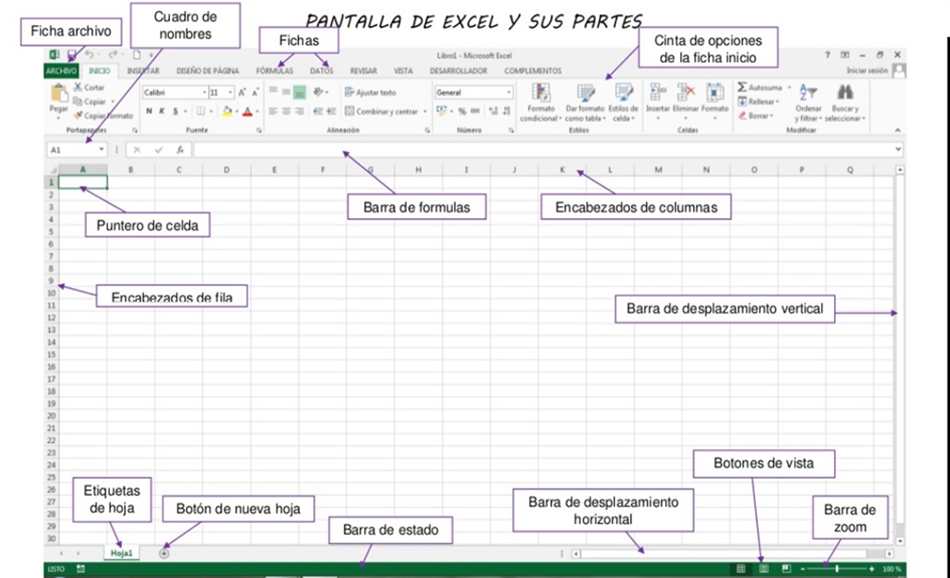
Task: Click the increase indent icon
Action: pos(331,111)
